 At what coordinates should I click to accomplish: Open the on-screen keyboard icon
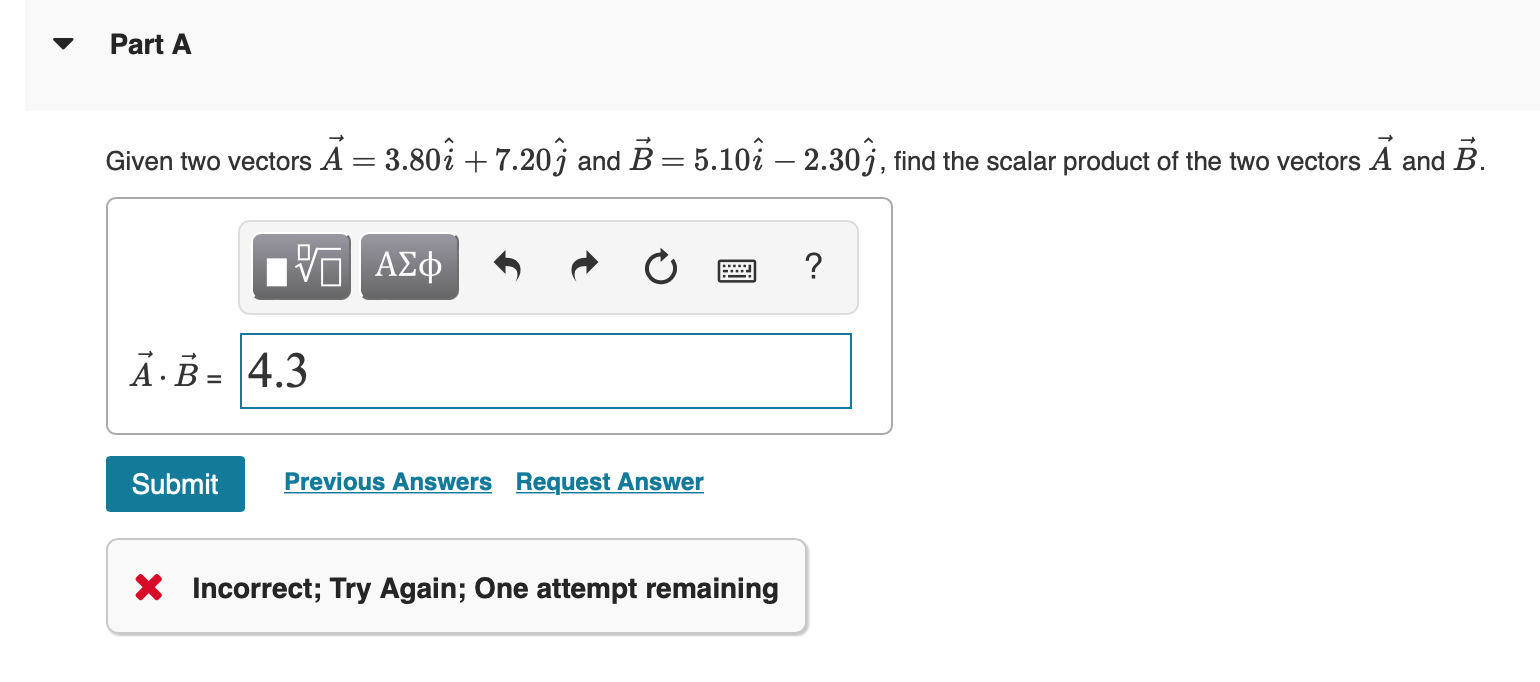(737, 267)
